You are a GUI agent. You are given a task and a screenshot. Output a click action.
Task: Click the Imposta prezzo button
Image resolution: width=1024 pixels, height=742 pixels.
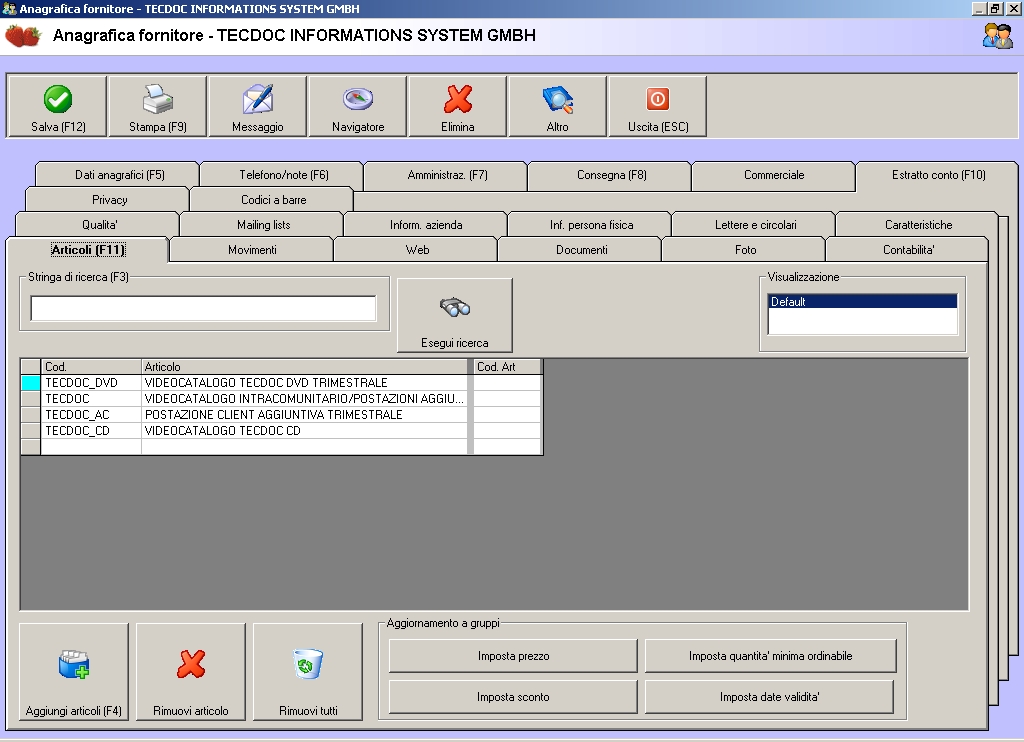(513, 656)
